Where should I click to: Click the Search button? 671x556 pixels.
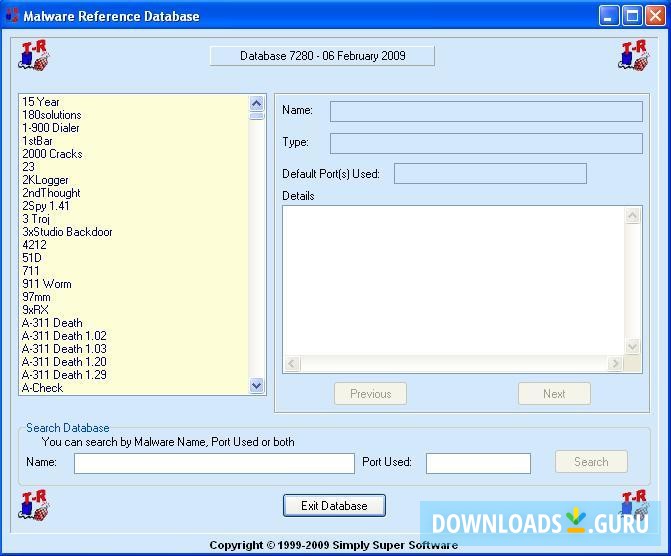pyautogui.click(x=591, y=462)
